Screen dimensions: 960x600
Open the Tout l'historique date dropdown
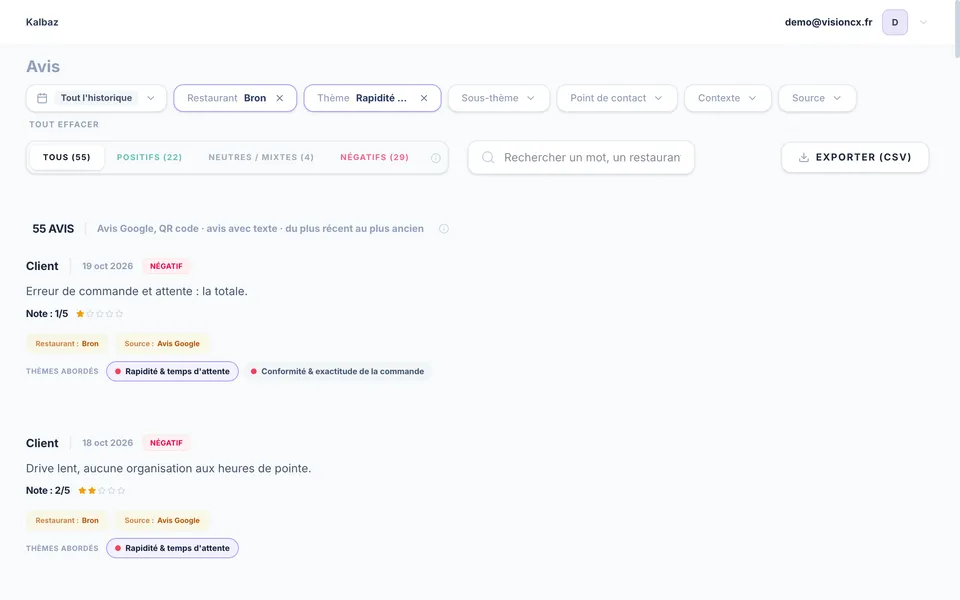click(x=96, y=98)
